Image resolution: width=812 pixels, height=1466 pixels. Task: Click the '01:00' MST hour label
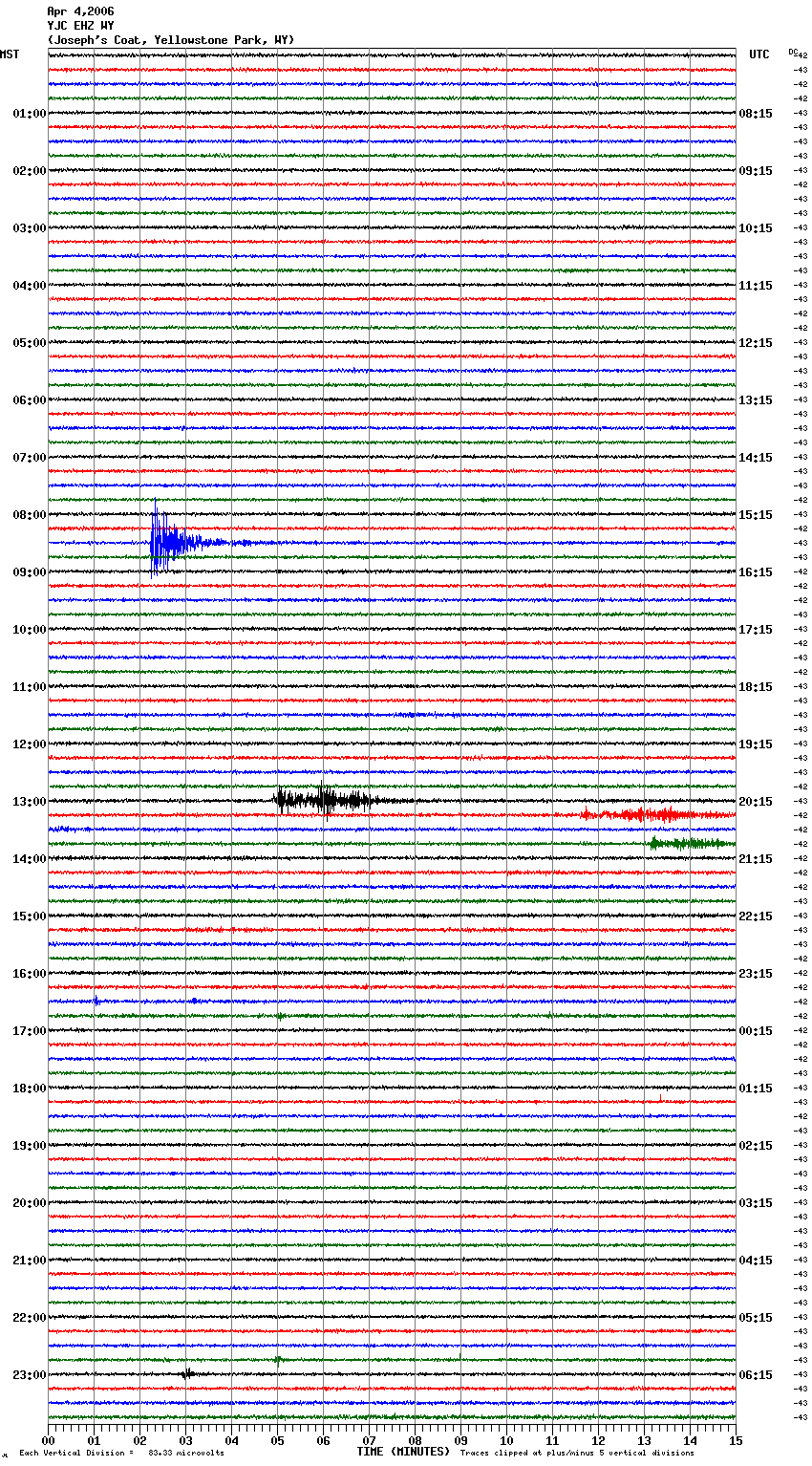30,114
